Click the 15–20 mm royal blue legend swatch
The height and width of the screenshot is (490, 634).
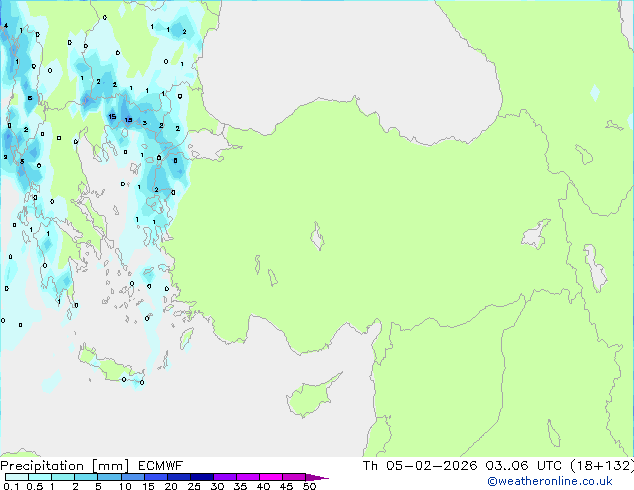(x=156, y=477)
